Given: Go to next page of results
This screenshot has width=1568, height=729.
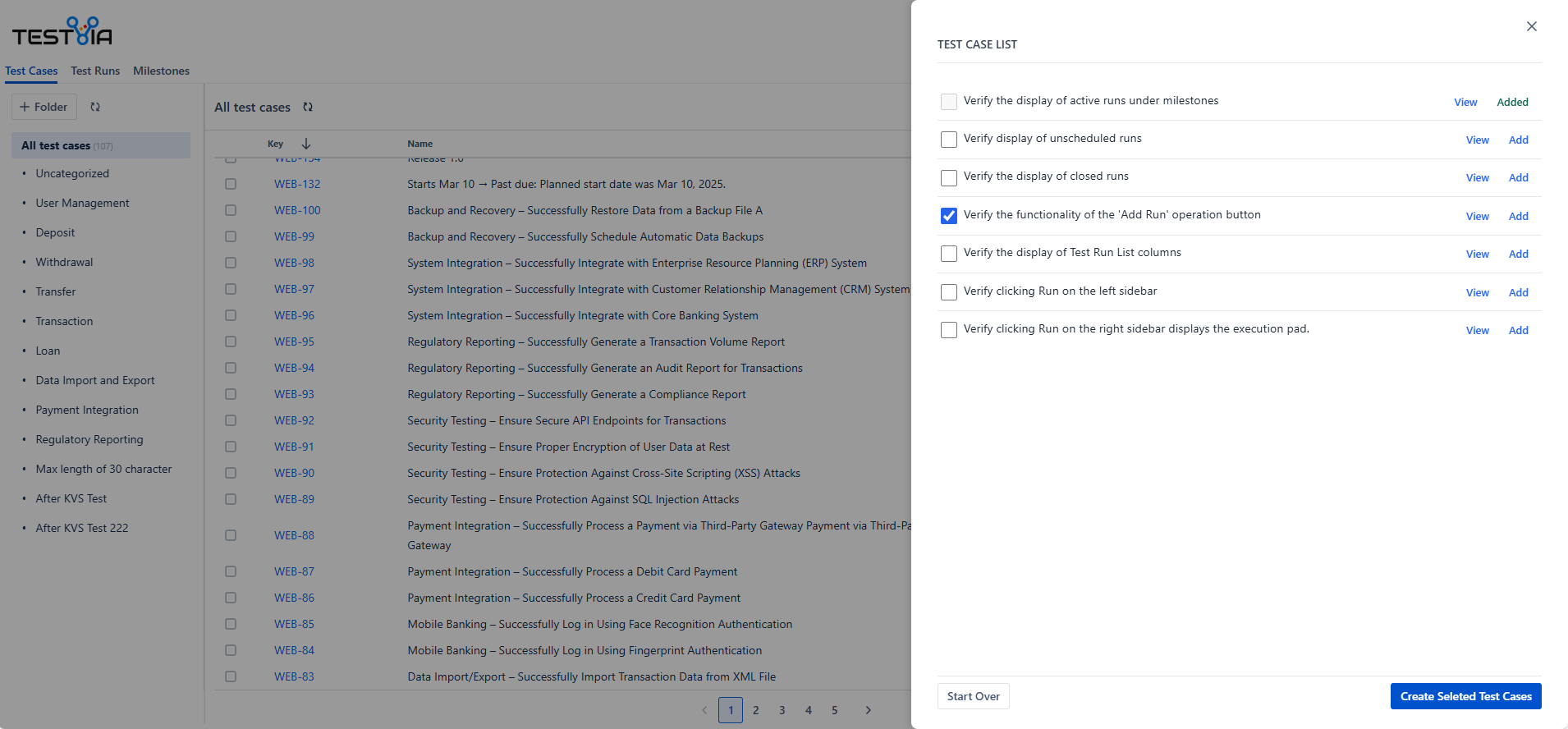Looking at the screenshot, I should (868, 710).
